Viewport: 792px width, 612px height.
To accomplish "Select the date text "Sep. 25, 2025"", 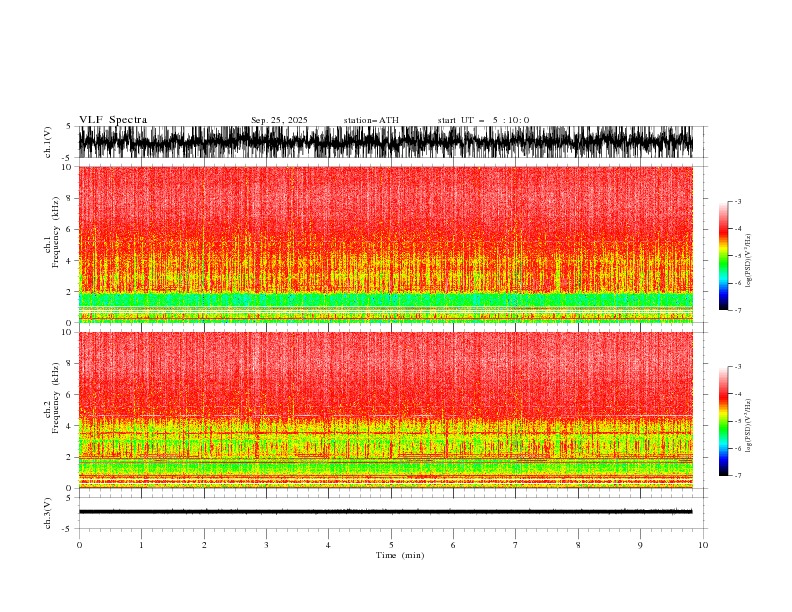I will point(279,120).
